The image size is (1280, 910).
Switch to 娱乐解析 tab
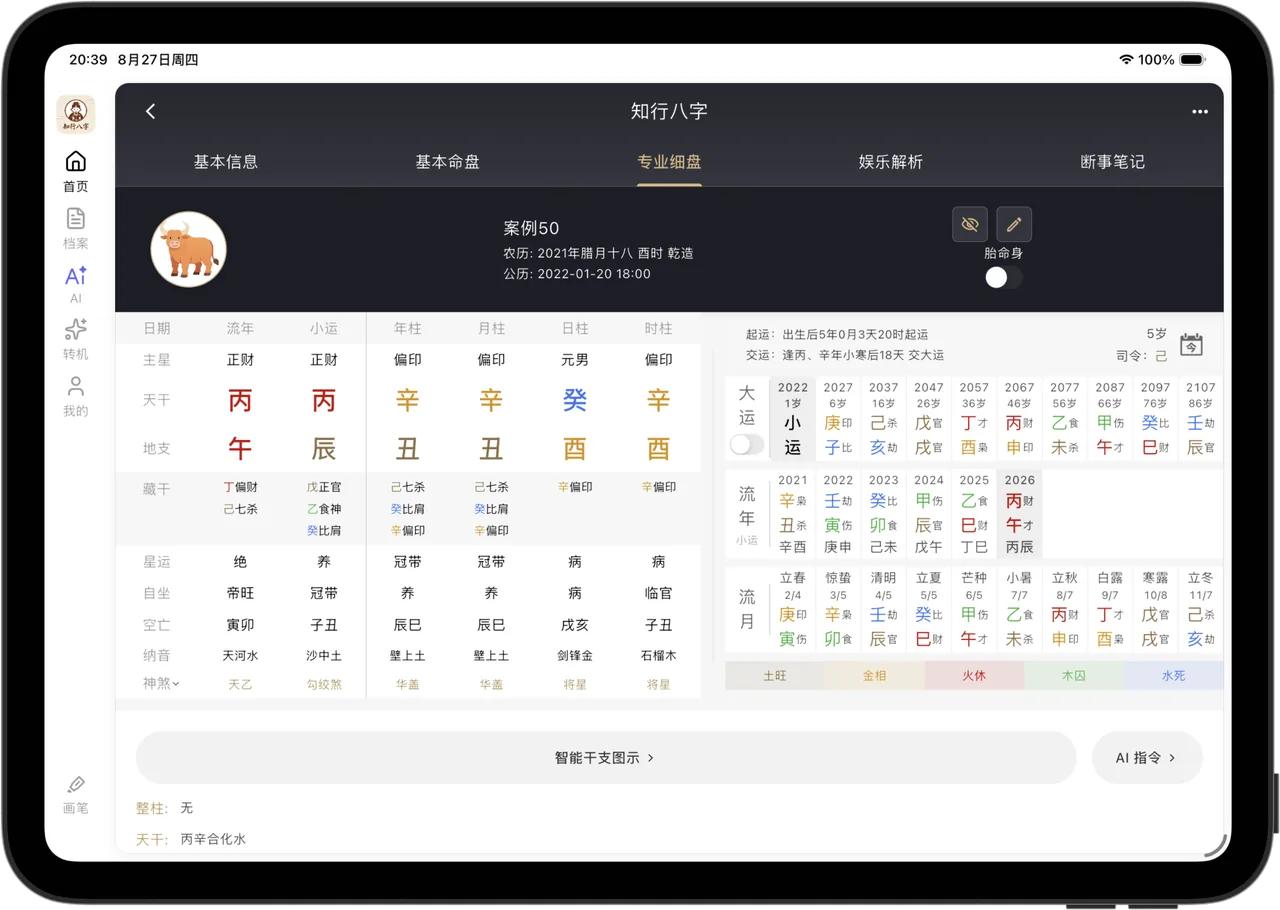[891, 162]
